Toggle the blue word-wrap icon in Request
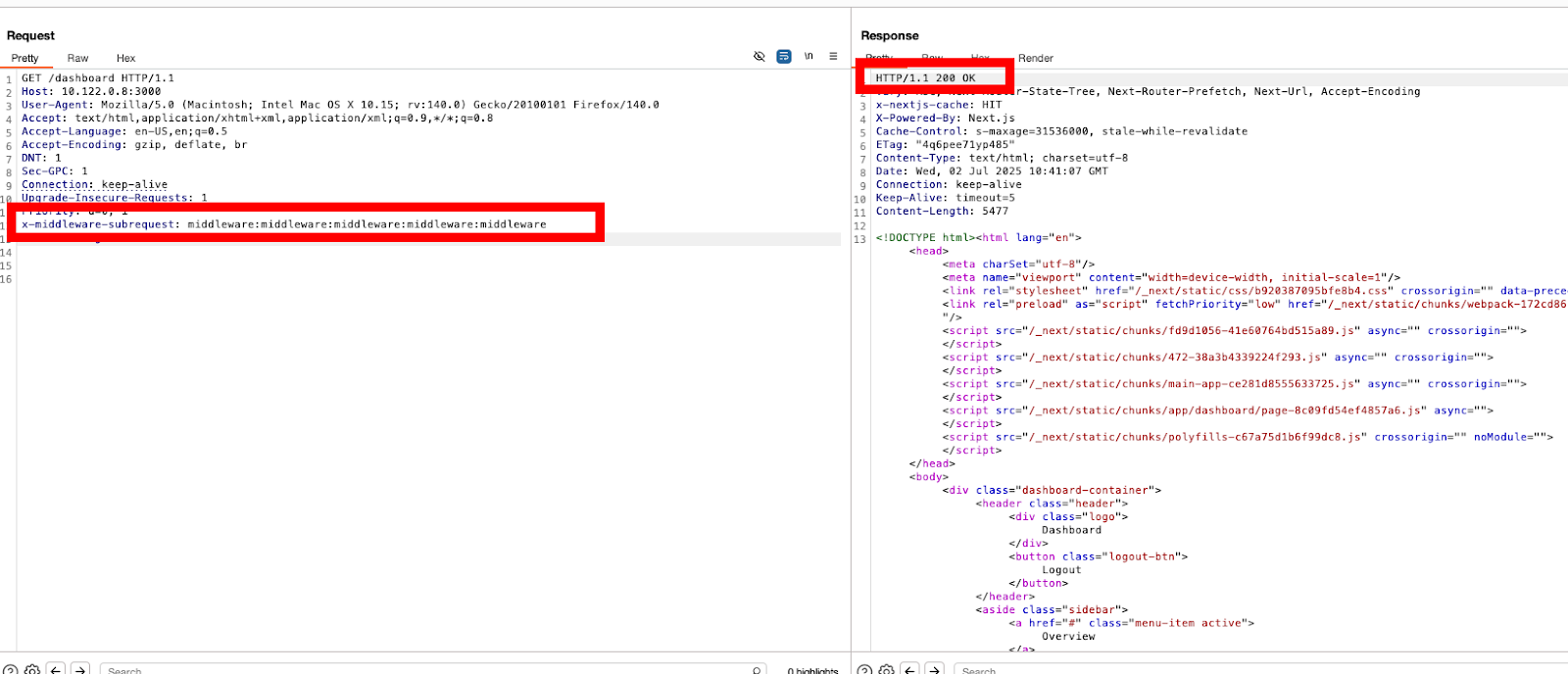Viewport: 1568px width, 674px height. (784, 57)
